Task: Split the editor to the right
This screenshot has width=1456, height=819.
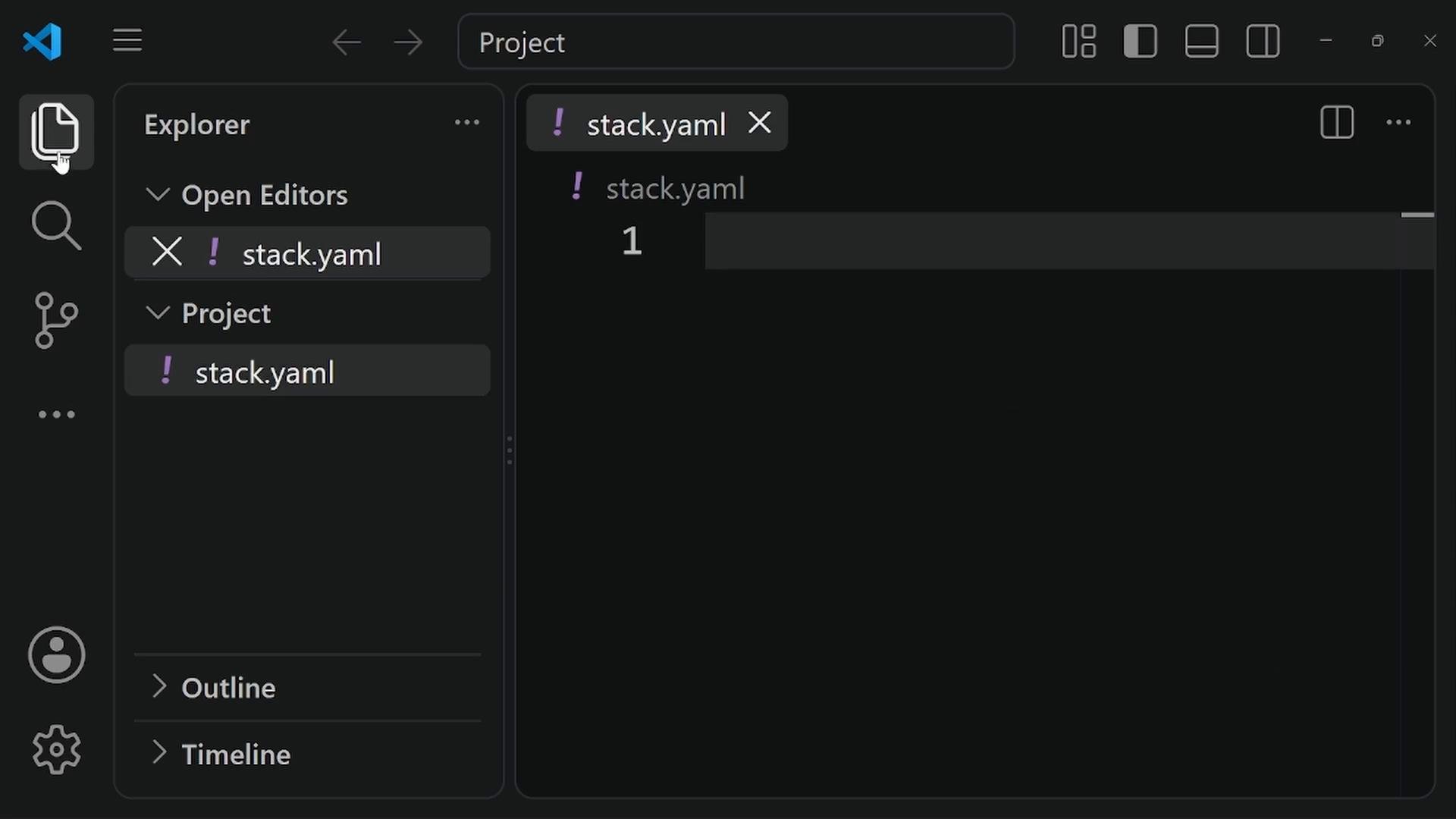Action: pyautogui.click(x=1336, y=122)
